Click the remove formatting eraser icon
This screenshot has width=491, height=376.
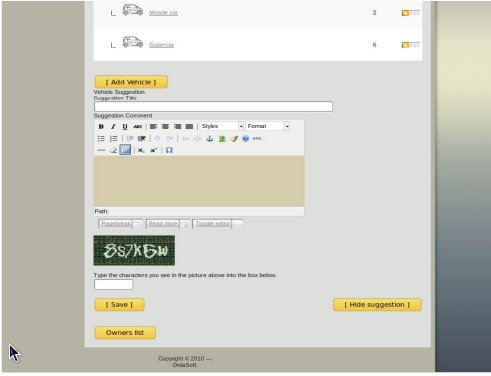[113, 151]
